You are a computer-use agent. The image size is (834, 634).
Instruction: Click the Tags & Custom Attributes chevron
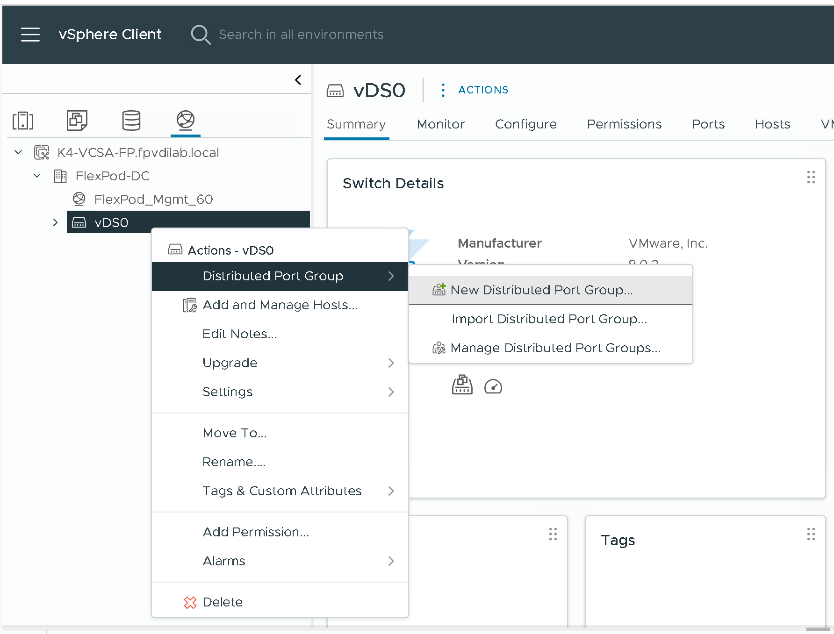coord(391,491)
